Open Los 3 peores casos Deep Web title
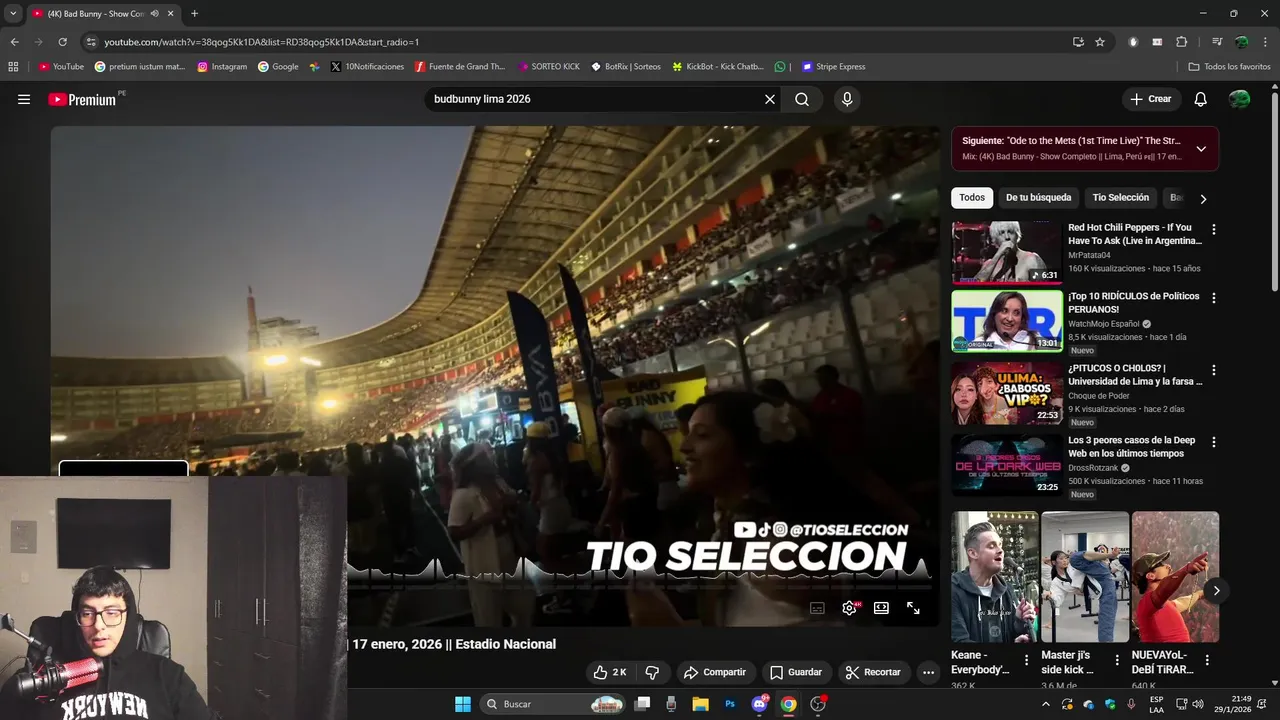1280x720 pixels. 1131,447
